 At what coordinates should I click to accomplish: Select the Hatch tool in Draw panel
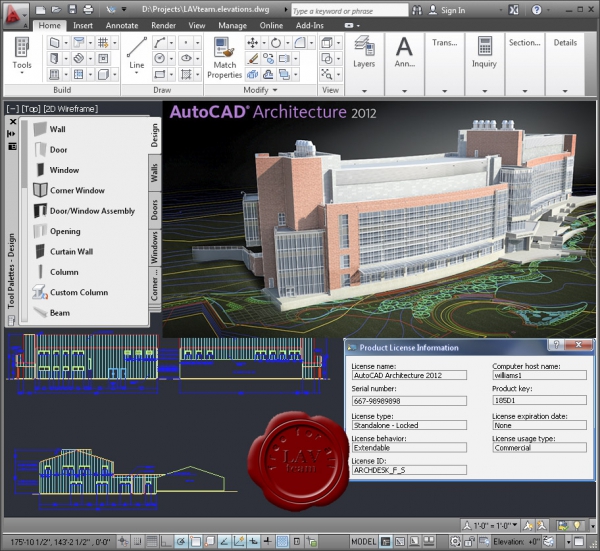point(186,74)
